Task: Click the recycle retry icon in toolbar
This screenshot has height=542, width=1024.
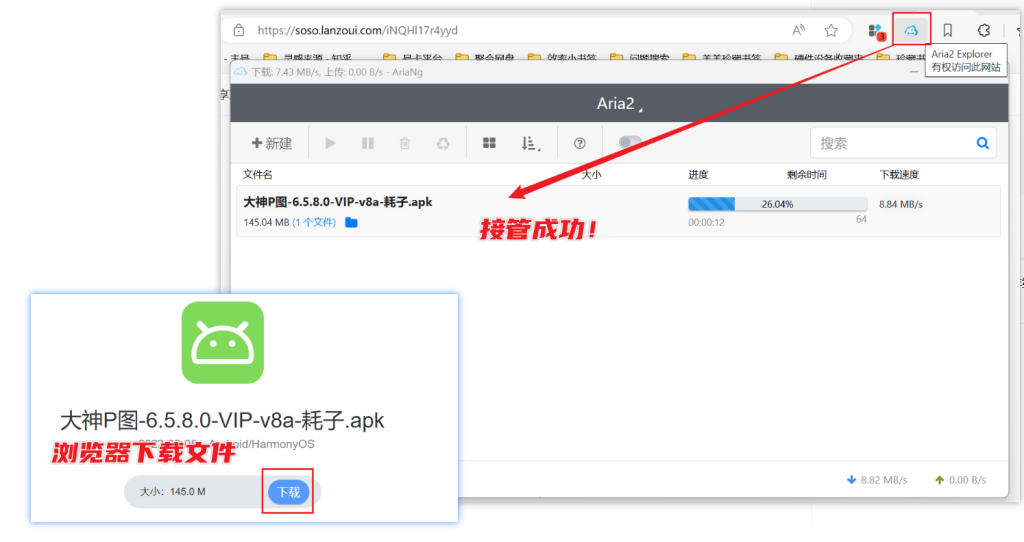Action: click(443, 143)
